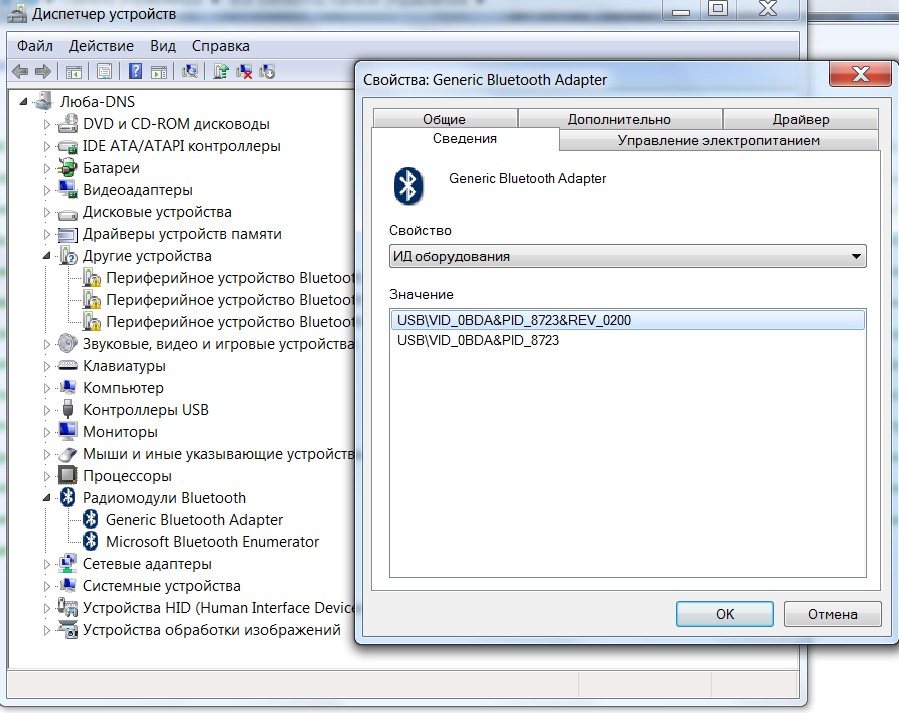Image resolution: width=899 pixels, height=713 pixels.
Task: Click the Back arrow in toolbar
Action: coord(20,72)
